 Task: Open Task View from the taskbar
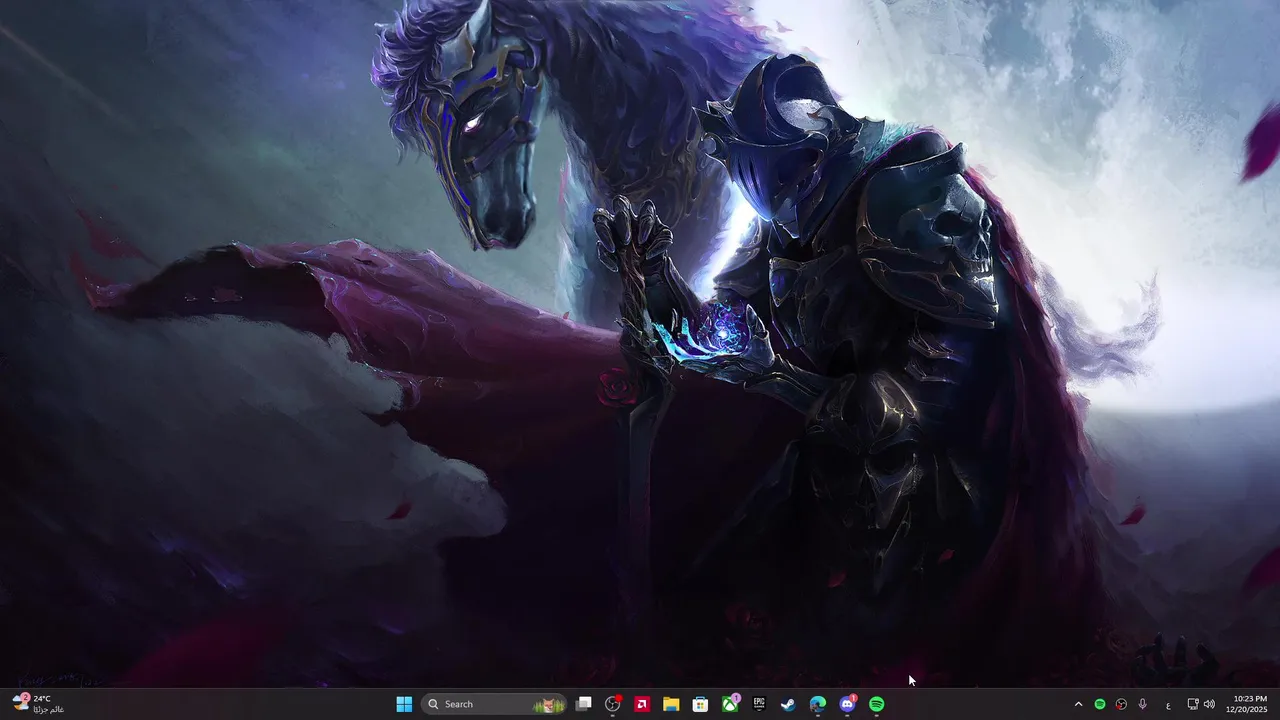click(x=584, y=704)
